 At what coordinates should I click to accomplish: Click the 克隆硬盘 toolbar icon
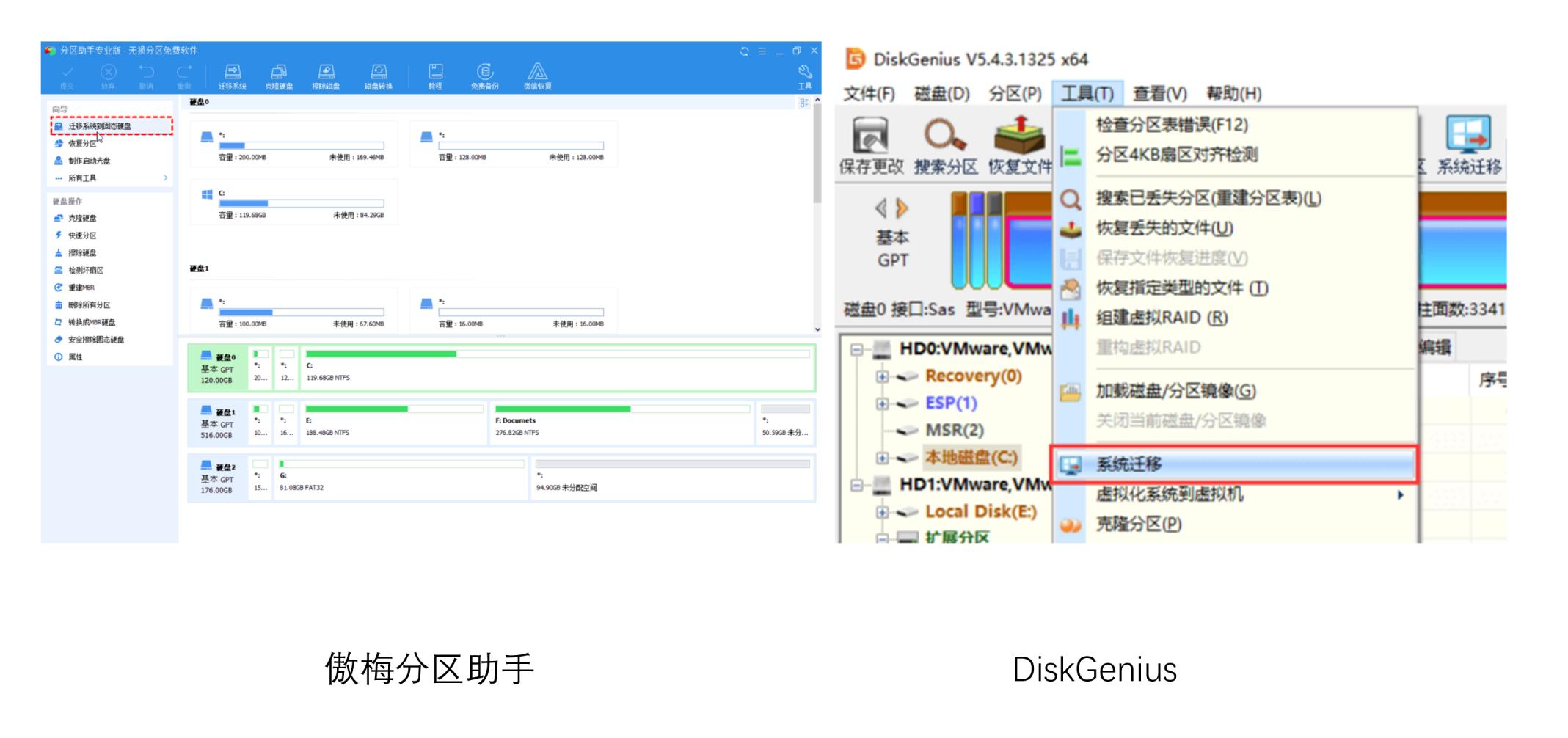pyautogui.click(x=279, y=75)
